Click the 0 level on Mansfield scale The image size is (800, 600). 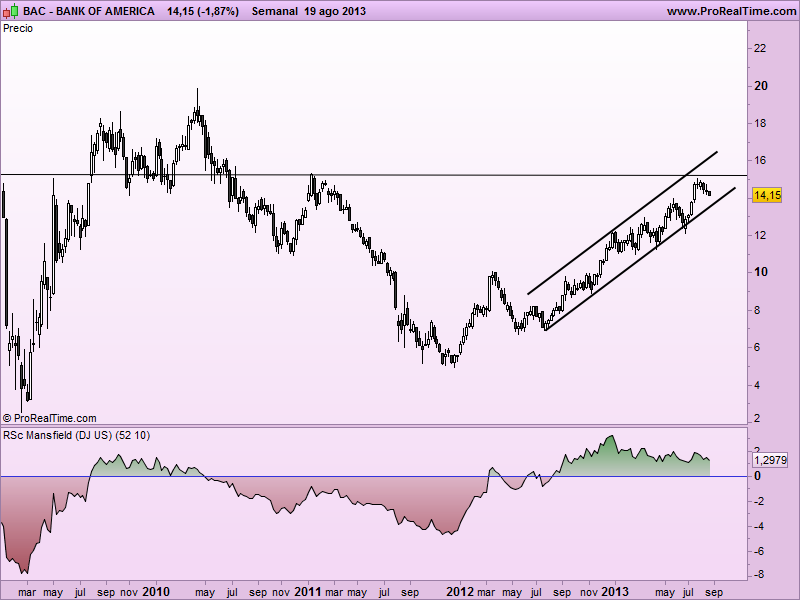(757, 476)
